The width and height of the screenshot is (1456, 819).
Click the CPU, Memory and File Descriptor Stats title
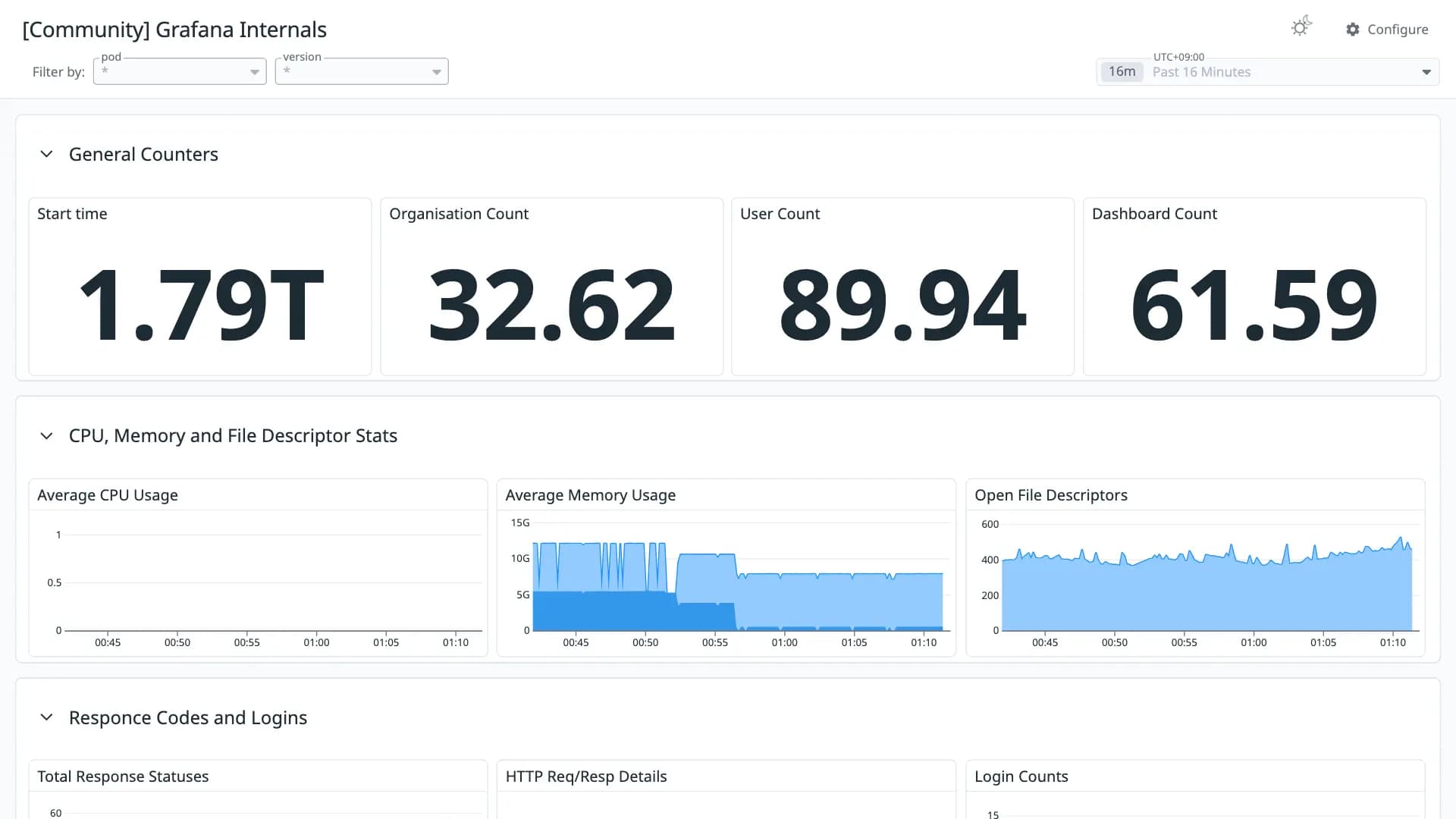point(233,436)
